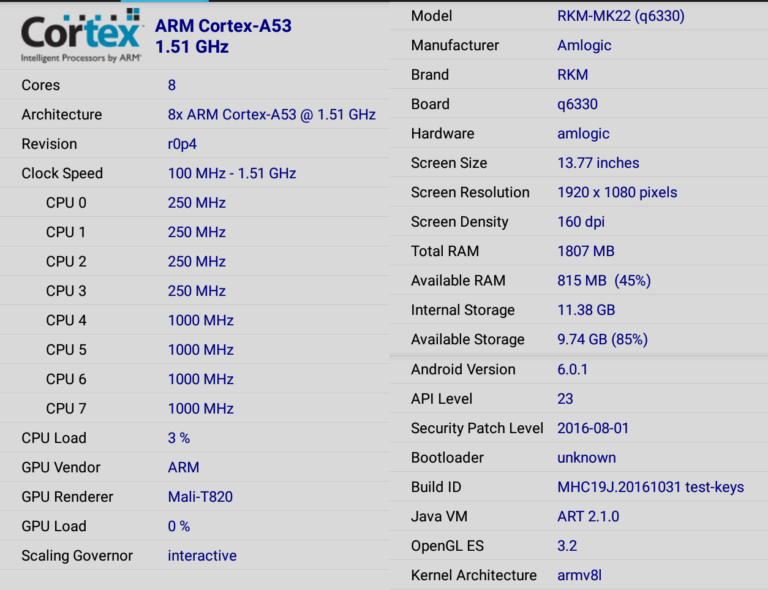Select the Architecture row value

[271, 115]
